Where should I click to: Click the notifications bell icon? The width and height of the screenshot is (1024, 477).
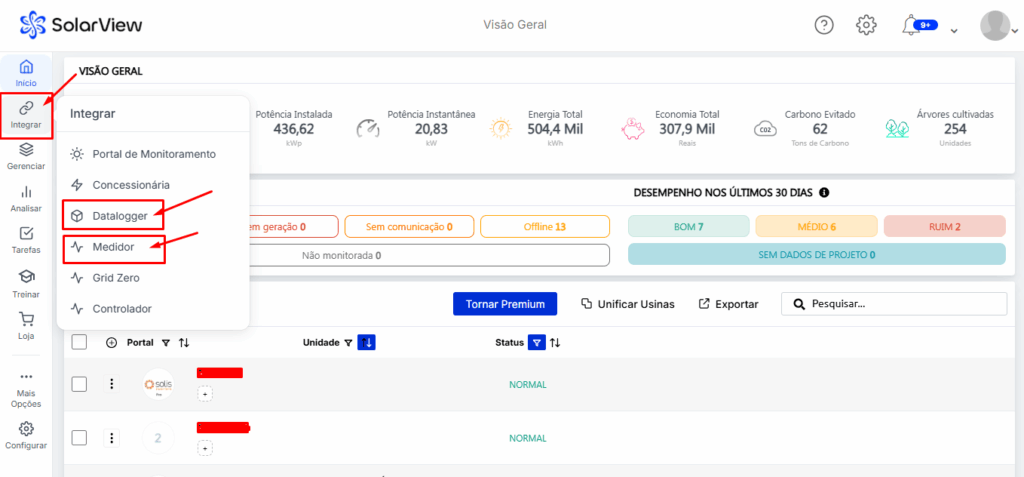tap(911, 25)
